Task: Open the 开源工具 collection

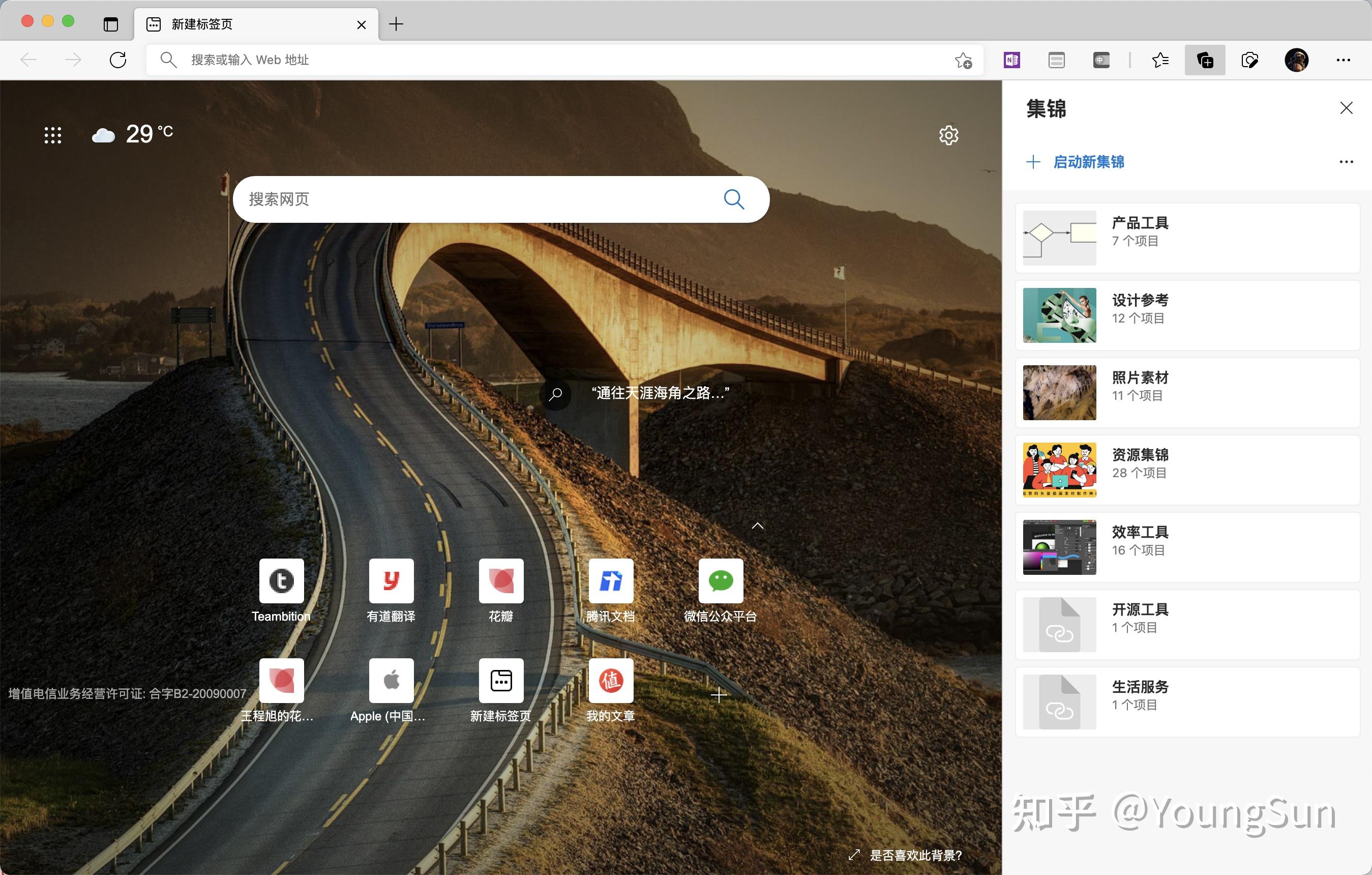Action: coord(1187,625)
